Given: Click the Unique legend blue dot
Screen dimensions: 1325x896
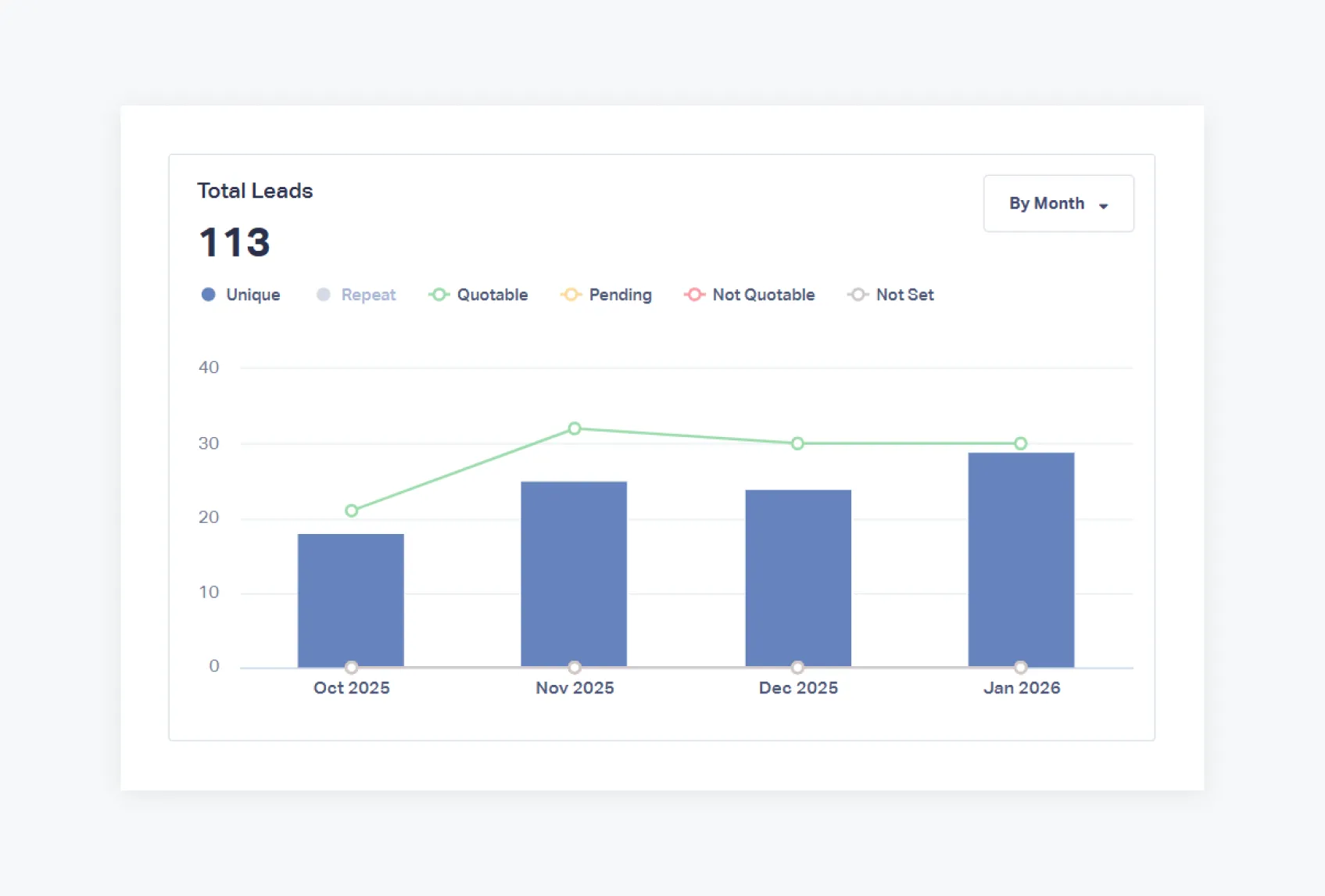Looking at the screenshot, I should click(208, 295).
